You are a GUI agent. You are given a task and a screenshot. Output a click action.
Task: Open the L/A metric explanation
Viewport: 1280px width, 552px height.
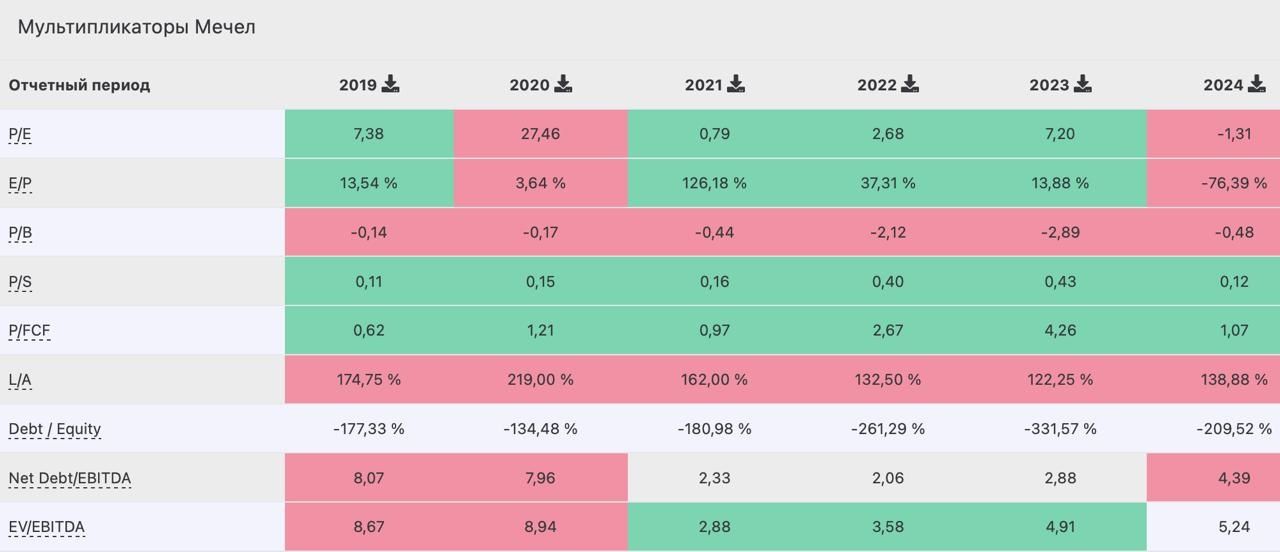coord(20,380)
